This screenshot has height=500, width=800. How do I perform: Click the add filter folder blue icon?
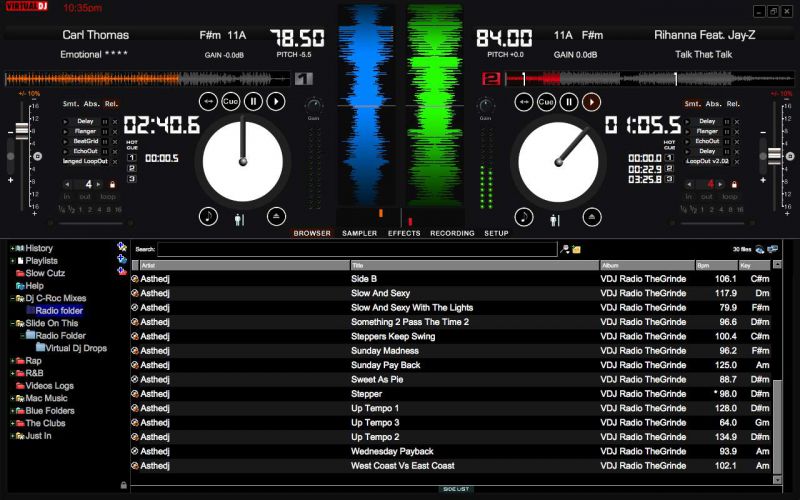pyautogui.click(x=122, y=259)
